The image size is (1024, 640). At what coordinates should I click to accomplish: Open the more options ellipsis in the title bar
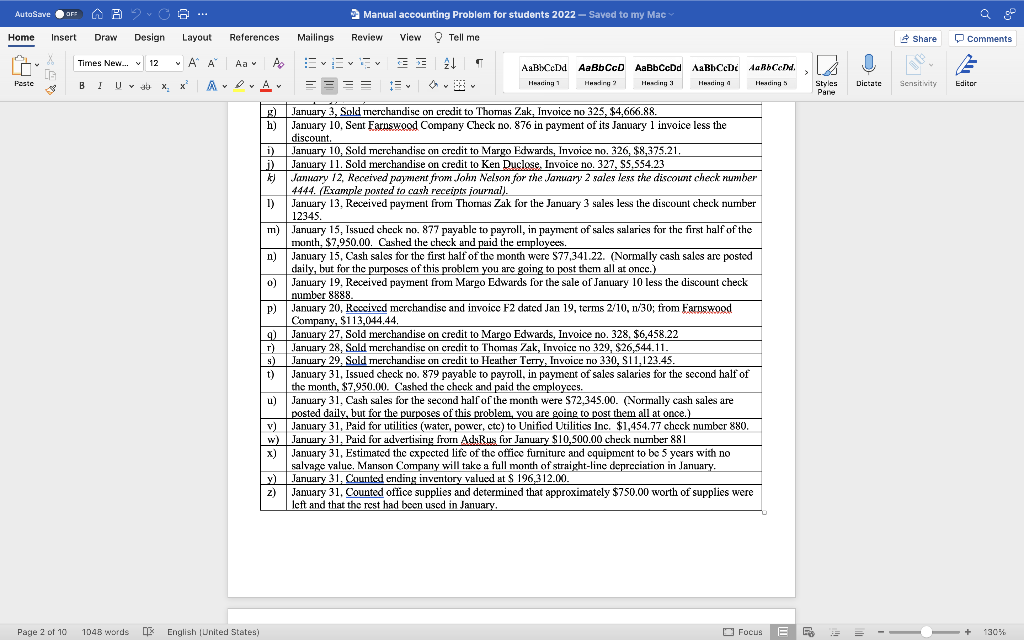tap(202, 14)
